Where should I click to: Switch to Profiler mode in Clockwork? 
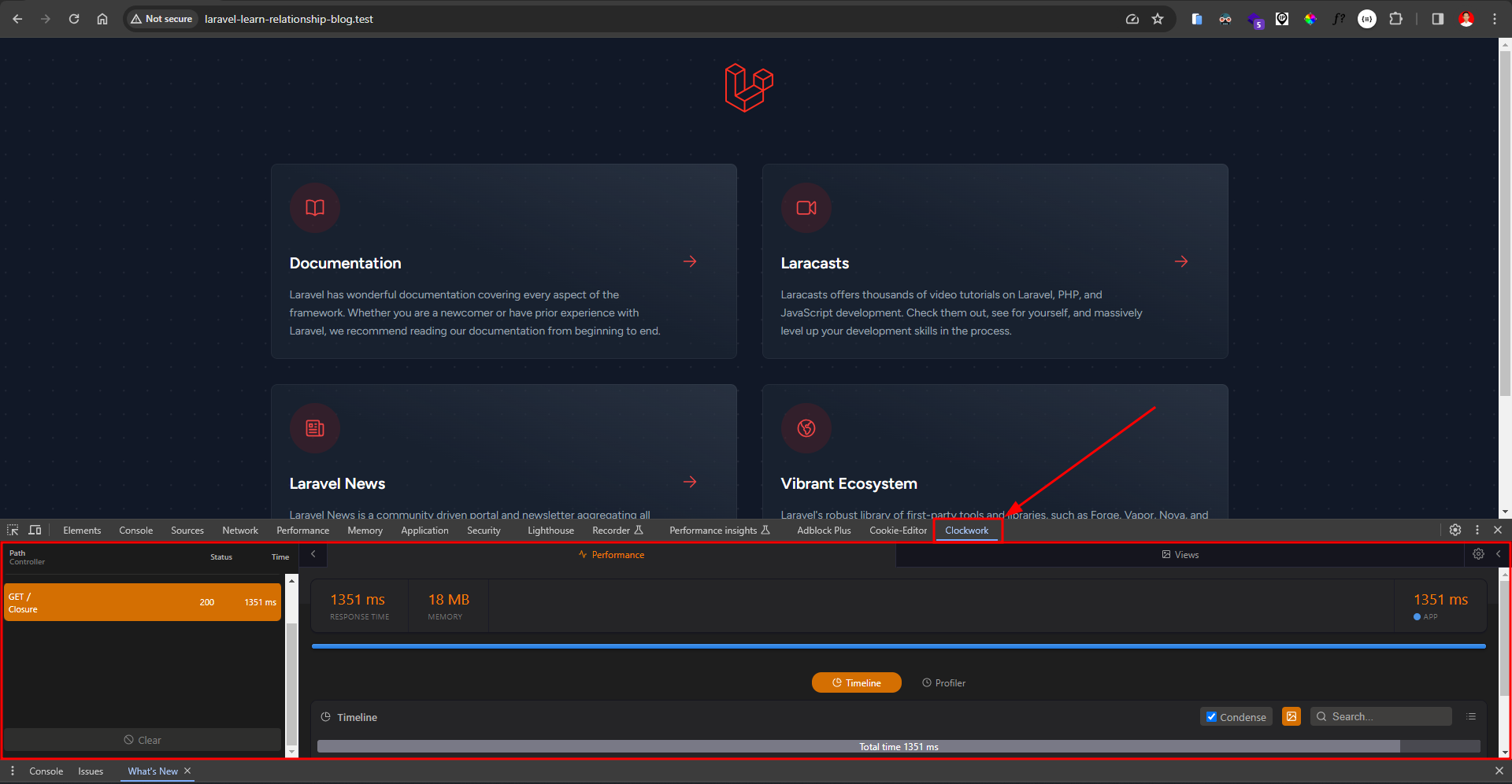(943, 682)
